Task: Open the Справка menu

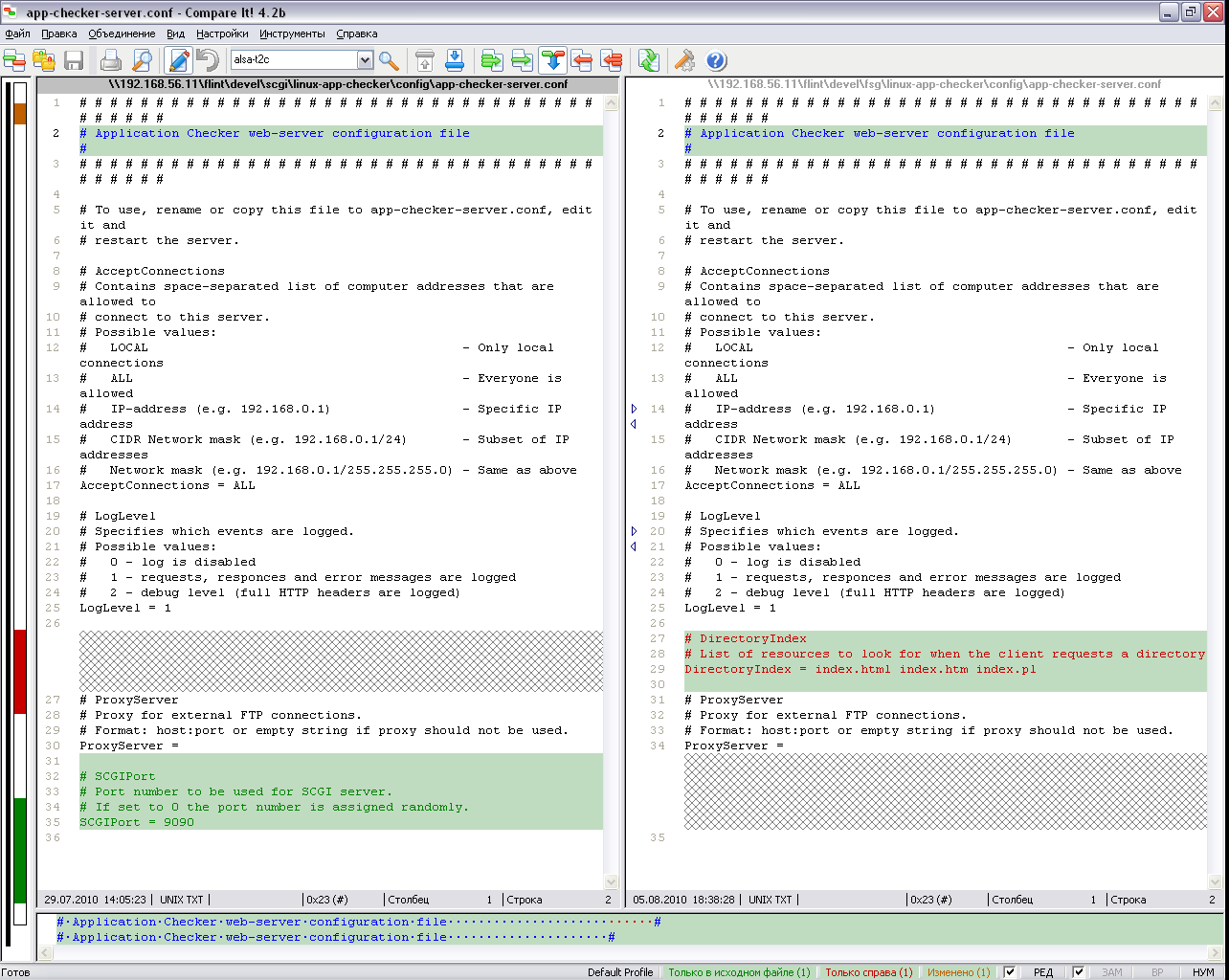Action: click(357, 33)
